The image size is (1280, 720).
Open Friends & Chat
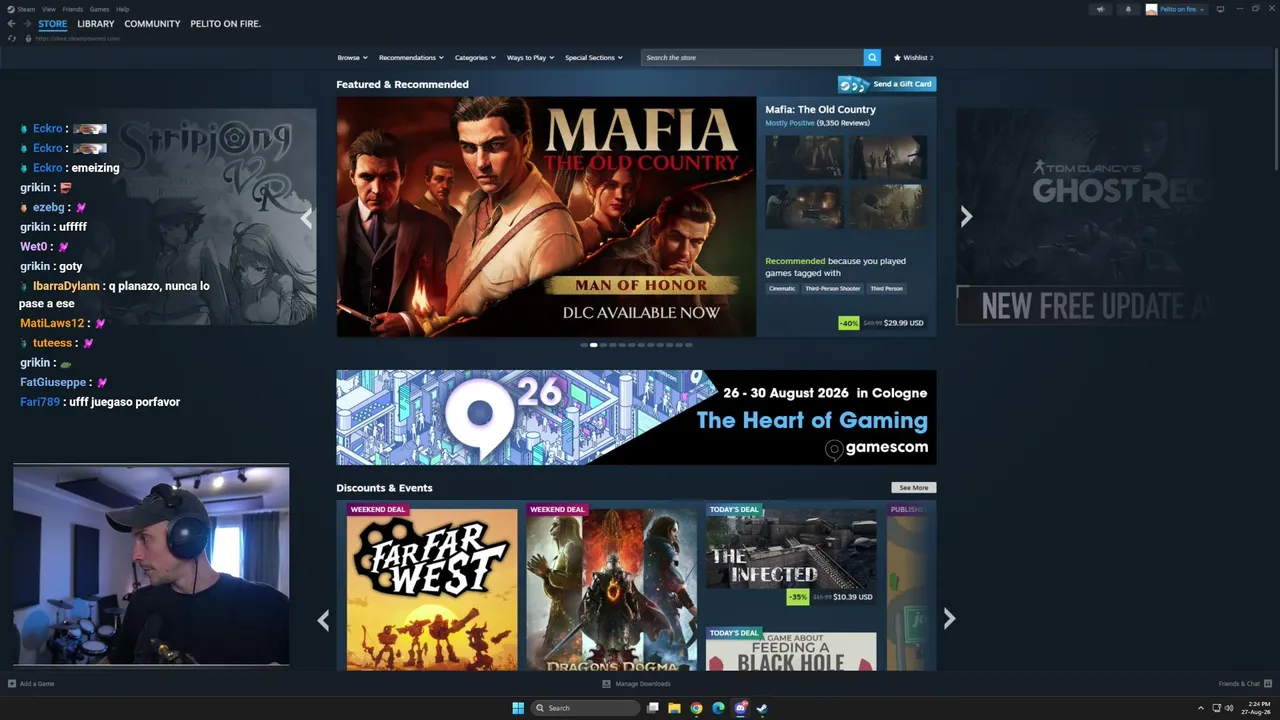point(1243,684)
